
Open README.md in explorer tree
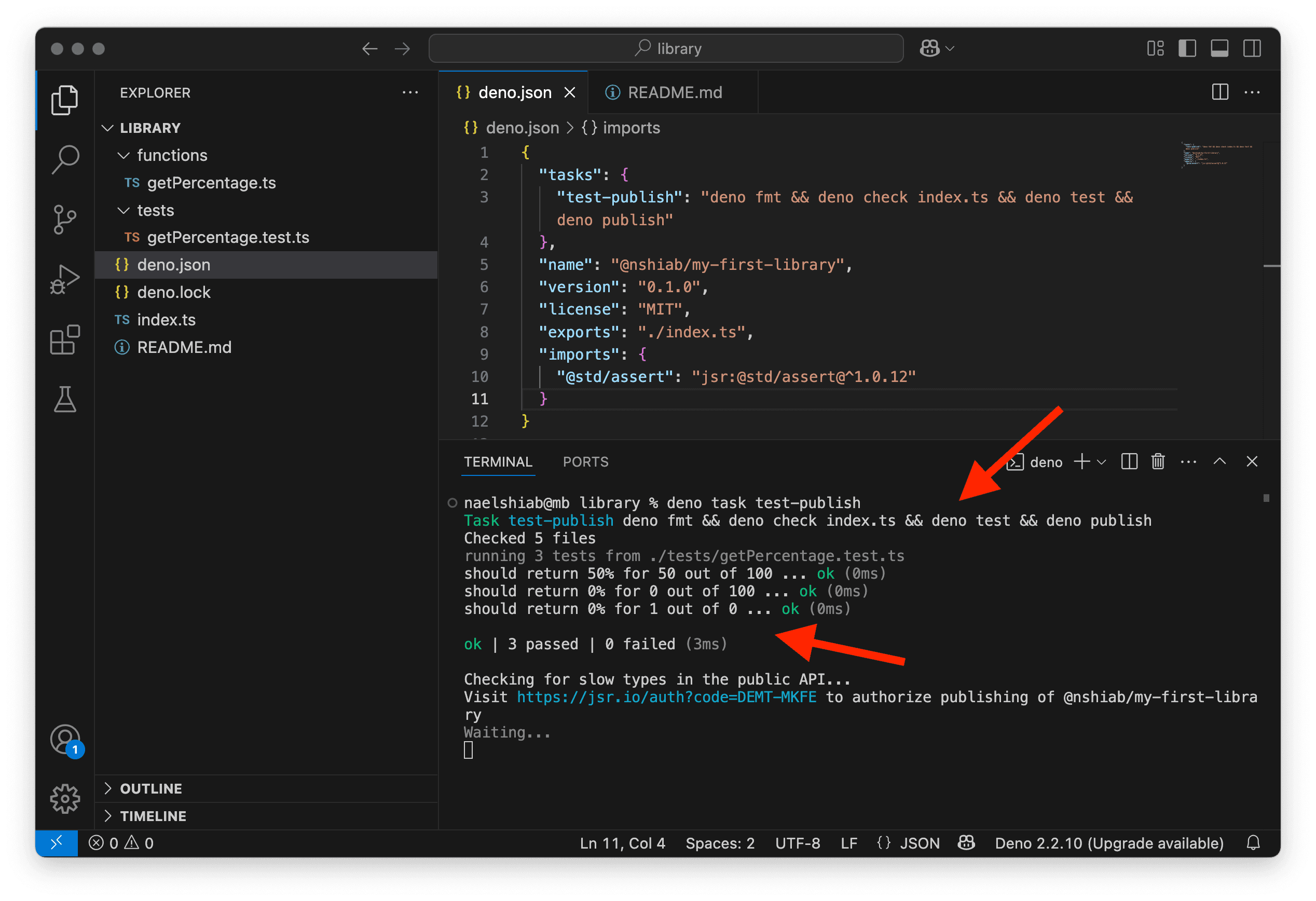click(266, 347)
